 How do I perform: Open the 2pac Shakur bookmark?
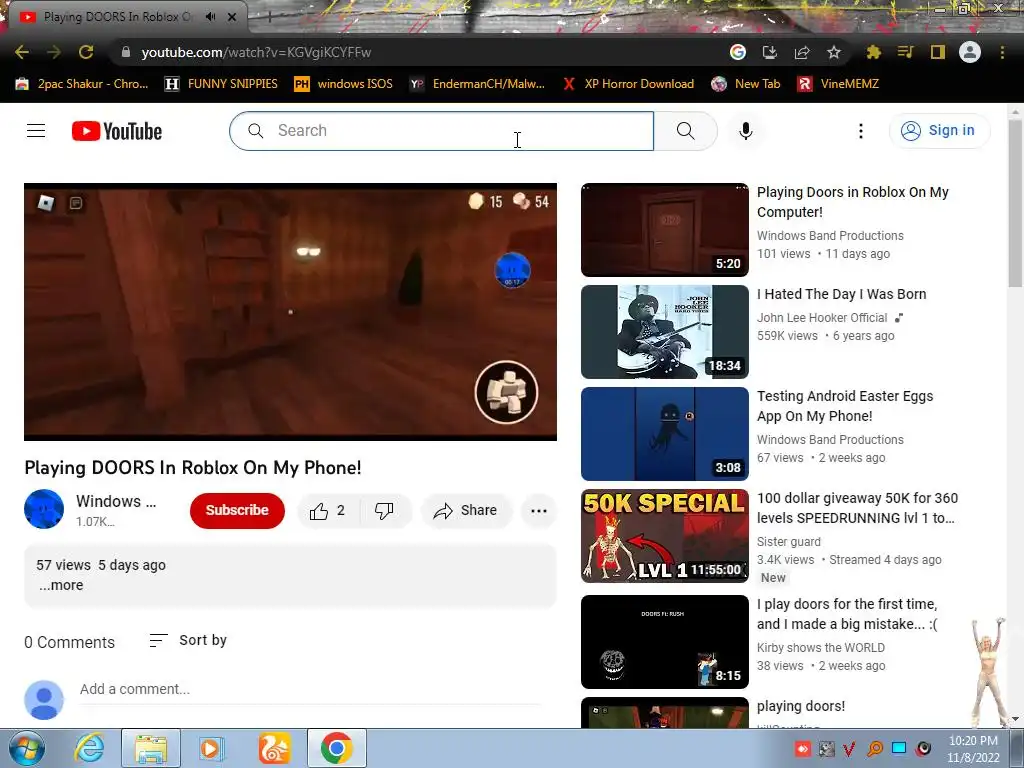point(82,84)
